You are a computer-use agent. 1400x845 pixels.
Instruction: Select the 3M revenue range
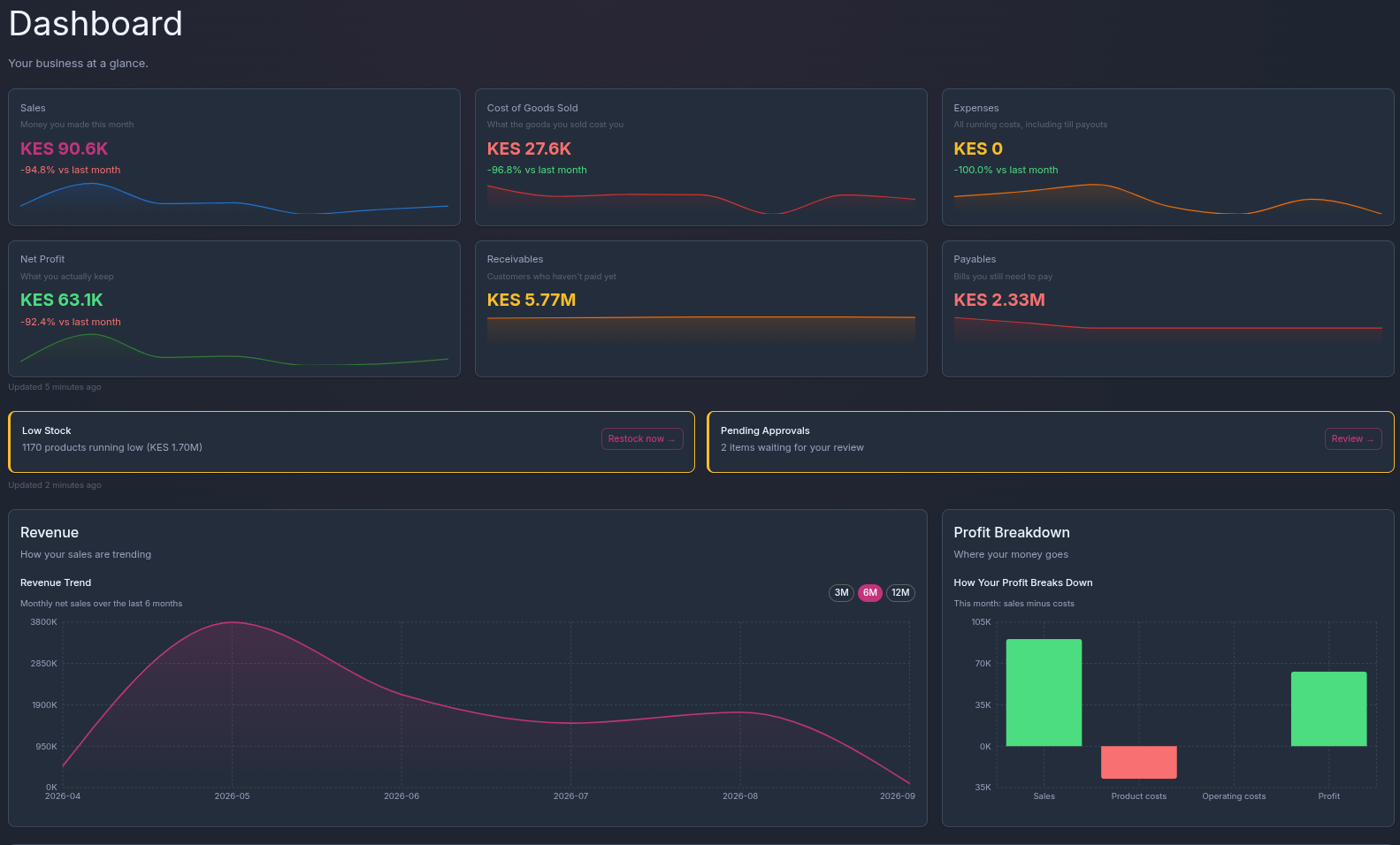841,593
